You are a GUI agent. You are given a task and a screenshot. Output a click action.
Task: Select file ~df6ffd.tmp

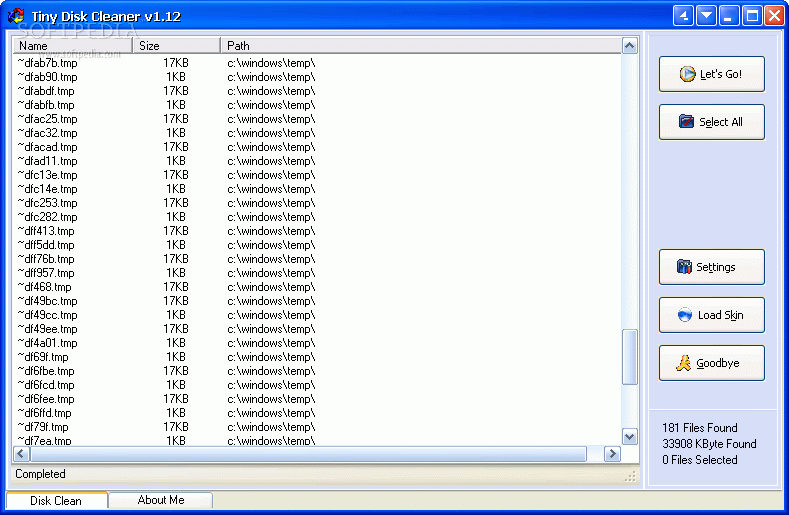45,413
